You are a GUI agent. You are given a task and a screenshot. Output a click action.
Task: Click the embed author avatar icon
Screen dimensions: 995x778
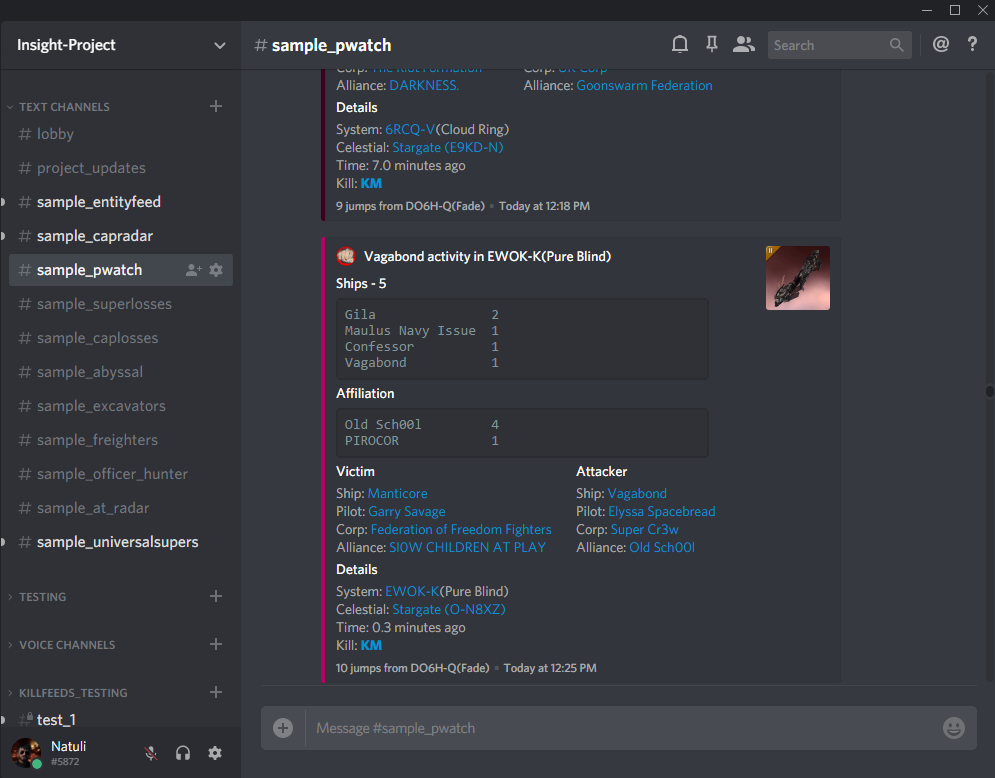pos(345,256)
